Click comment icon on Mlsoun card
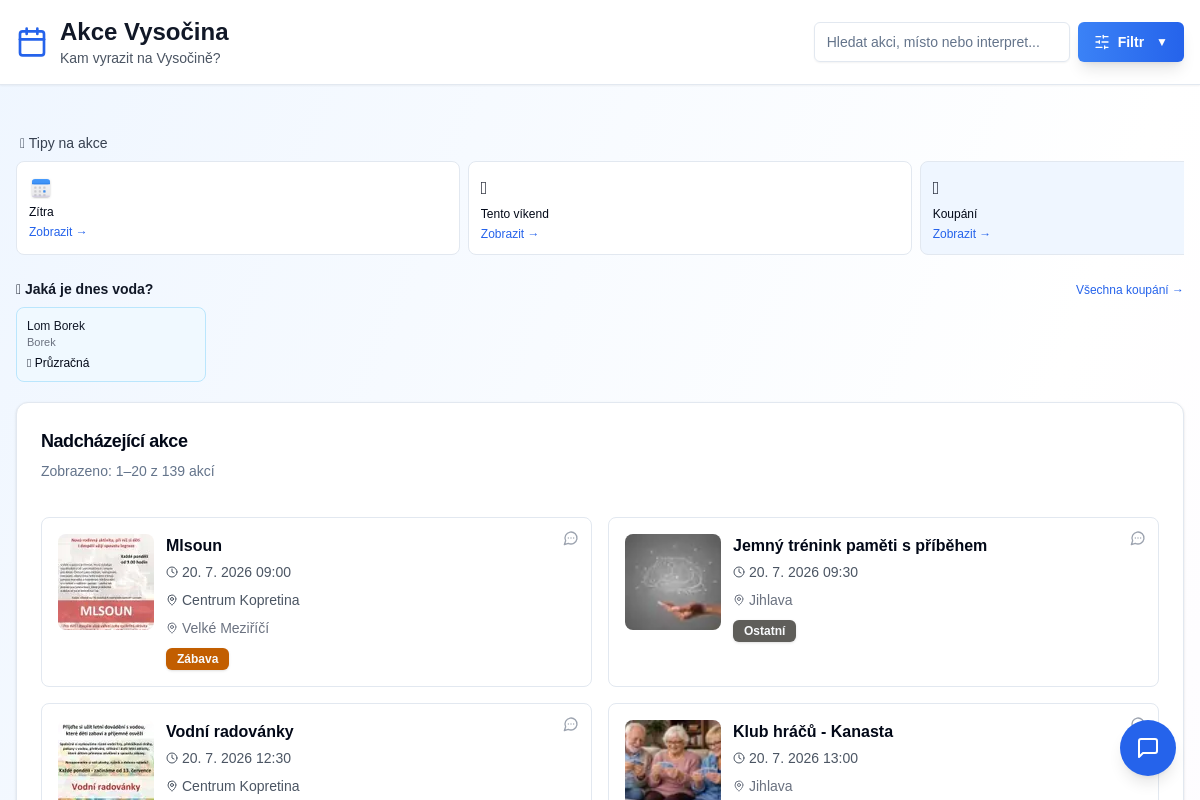Image resolution: width=1200 pixels, height=800 pixels. 571,538
